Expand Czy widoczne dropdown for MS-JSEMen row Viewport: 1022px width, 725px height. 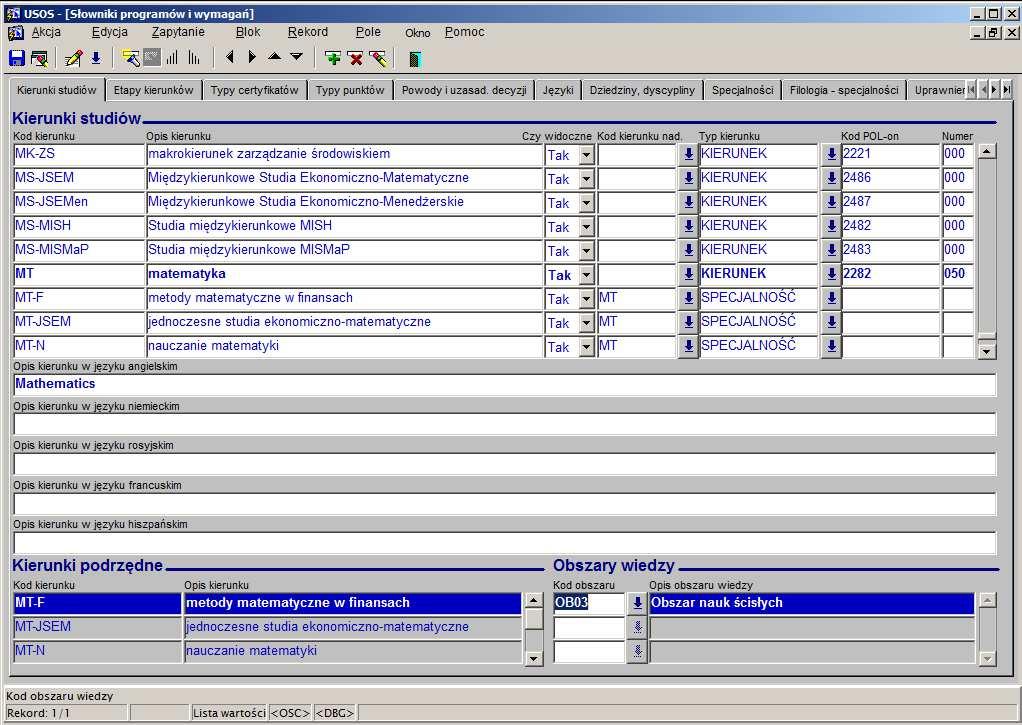point(587,203)
